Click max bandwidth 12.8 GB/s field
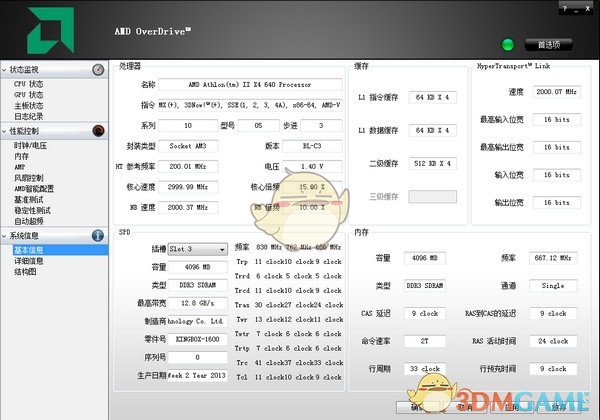Image resolution: width=600 pixels, height=420 pixels. pos(197,303)
